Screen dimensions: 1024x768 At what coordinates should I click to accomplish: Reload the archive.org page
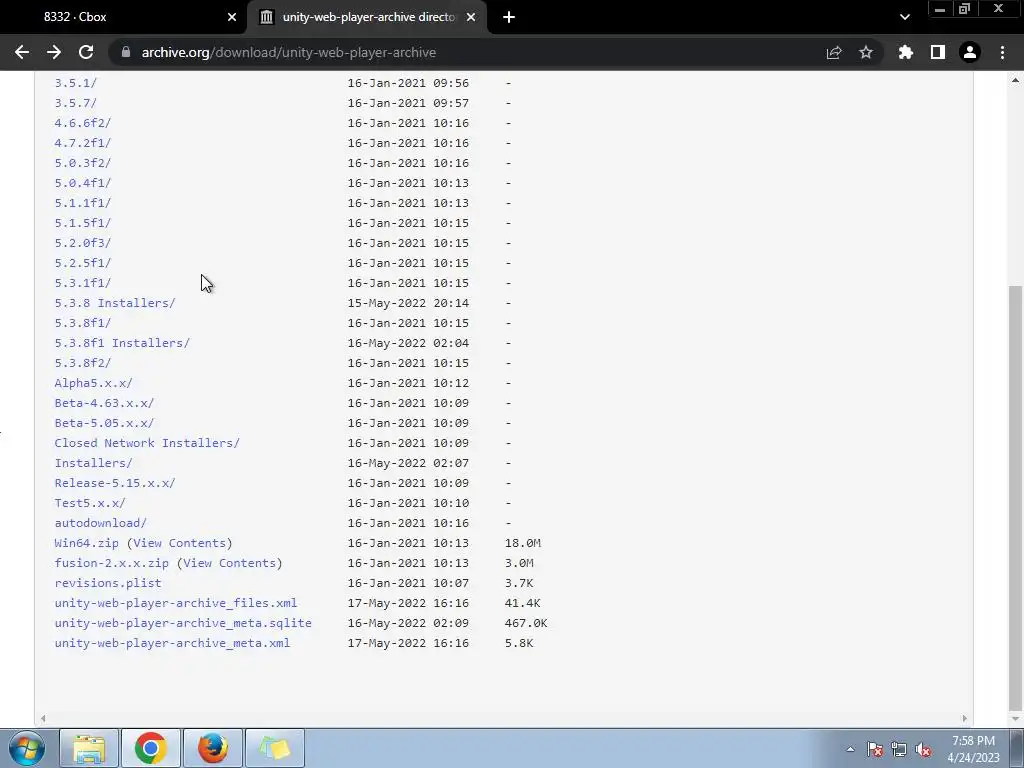(86, 52)
